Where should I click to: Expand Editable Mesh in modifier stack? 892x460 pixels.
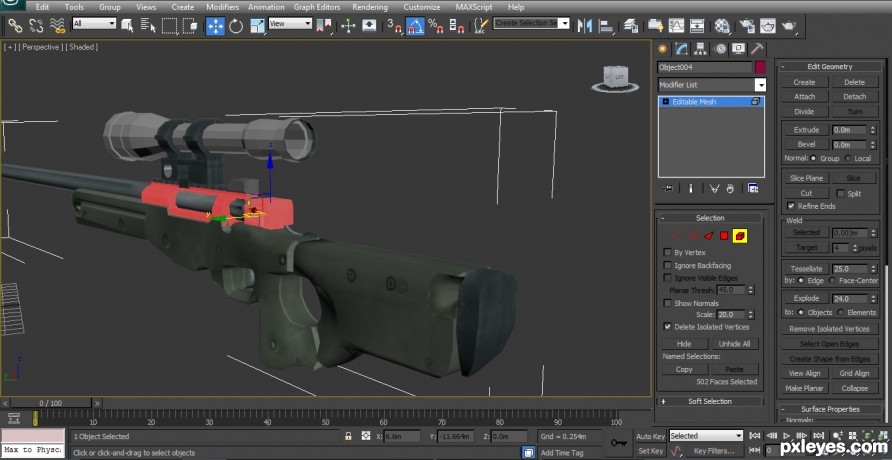tap(666, 102)
